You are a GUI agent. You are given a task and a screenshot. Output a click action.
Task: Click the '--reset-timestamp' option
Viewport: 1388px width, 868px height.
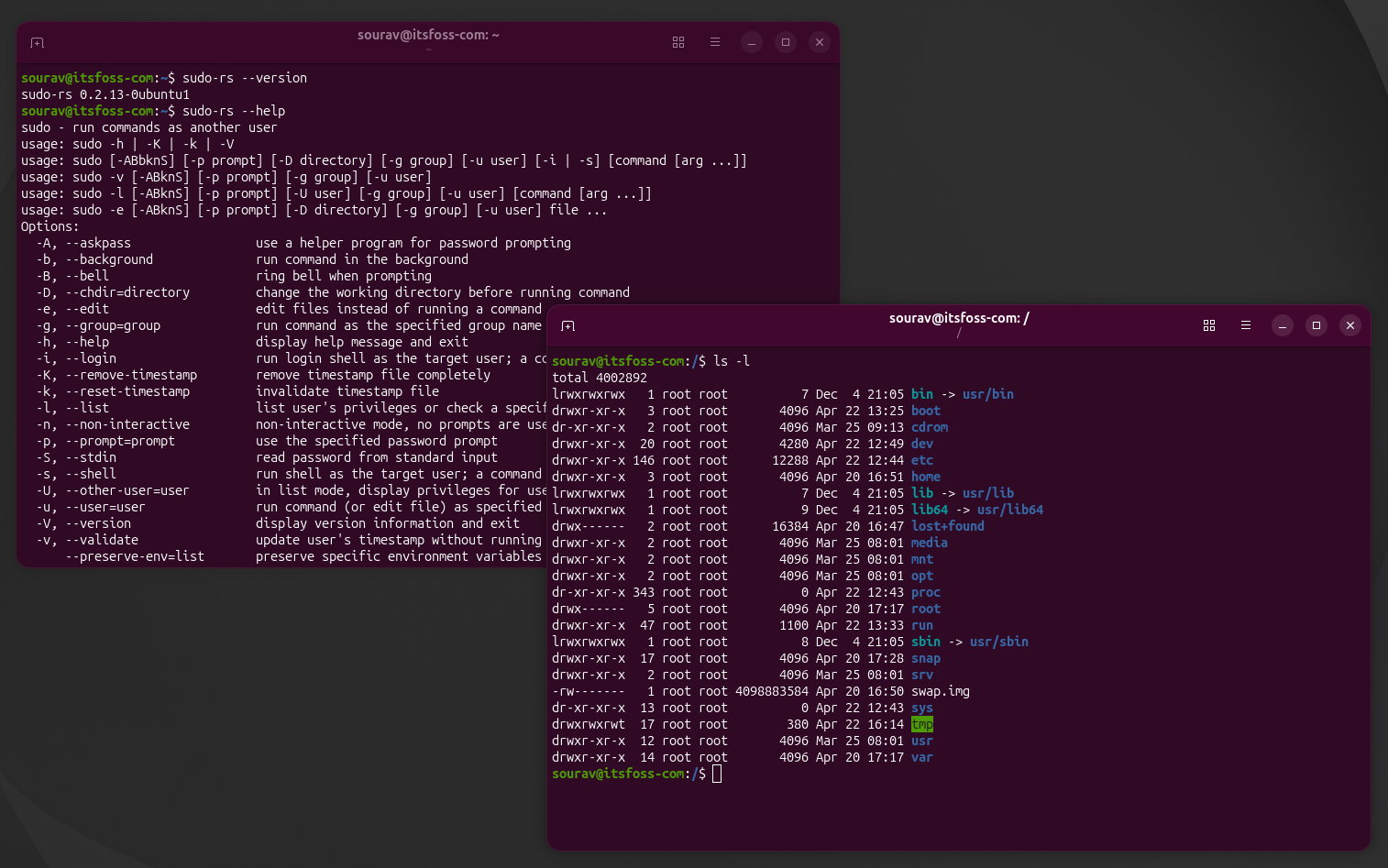pos(127,391)
